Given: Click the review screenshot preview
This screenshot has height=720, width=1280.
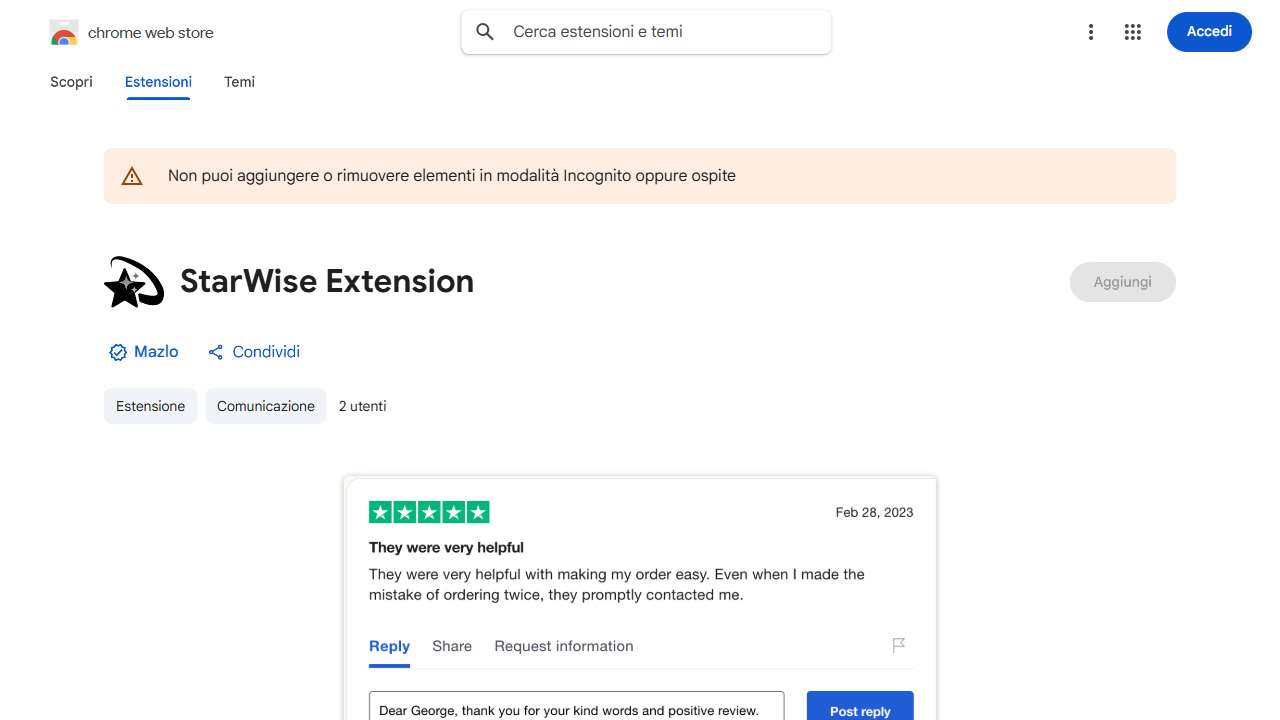Looking at the screenshot, I should tap(640, 598).
